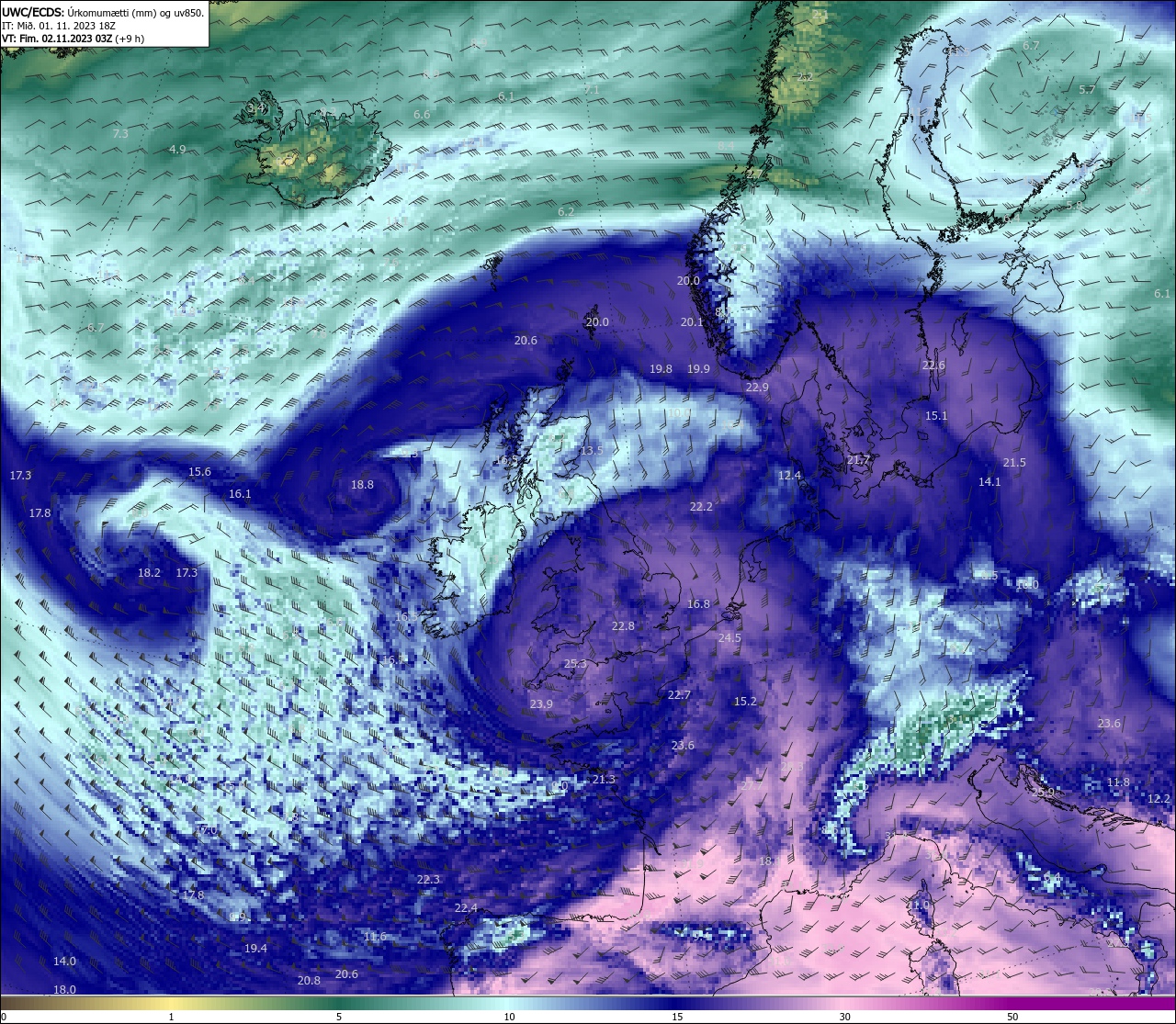Image resolution: width=1176 pixels, height=1024 pixels.
Task: Click the 14.1 value label
Action: [x=989, y=481]
